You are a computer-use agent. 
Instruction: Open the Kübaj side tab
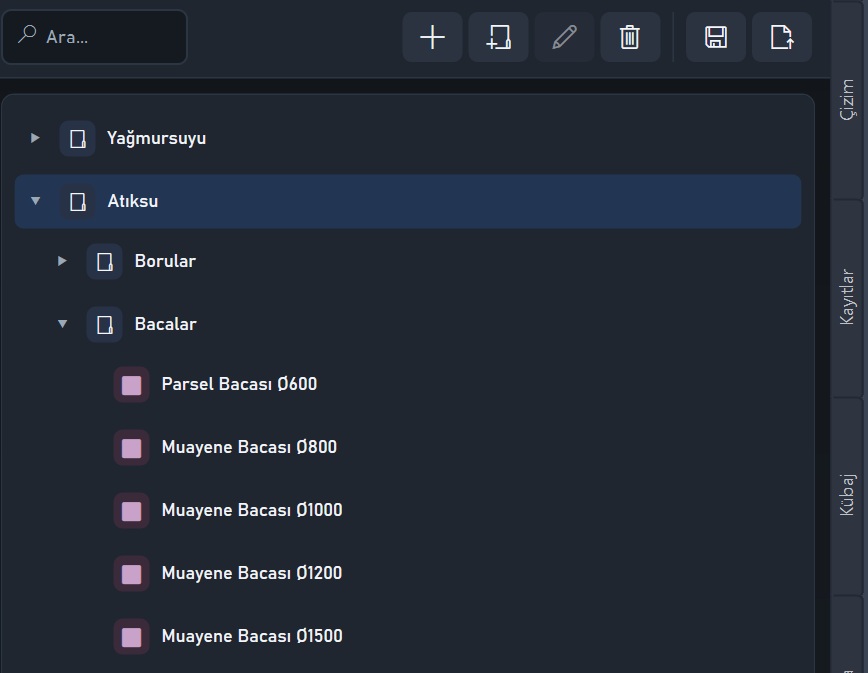click(x=848, y=495)
